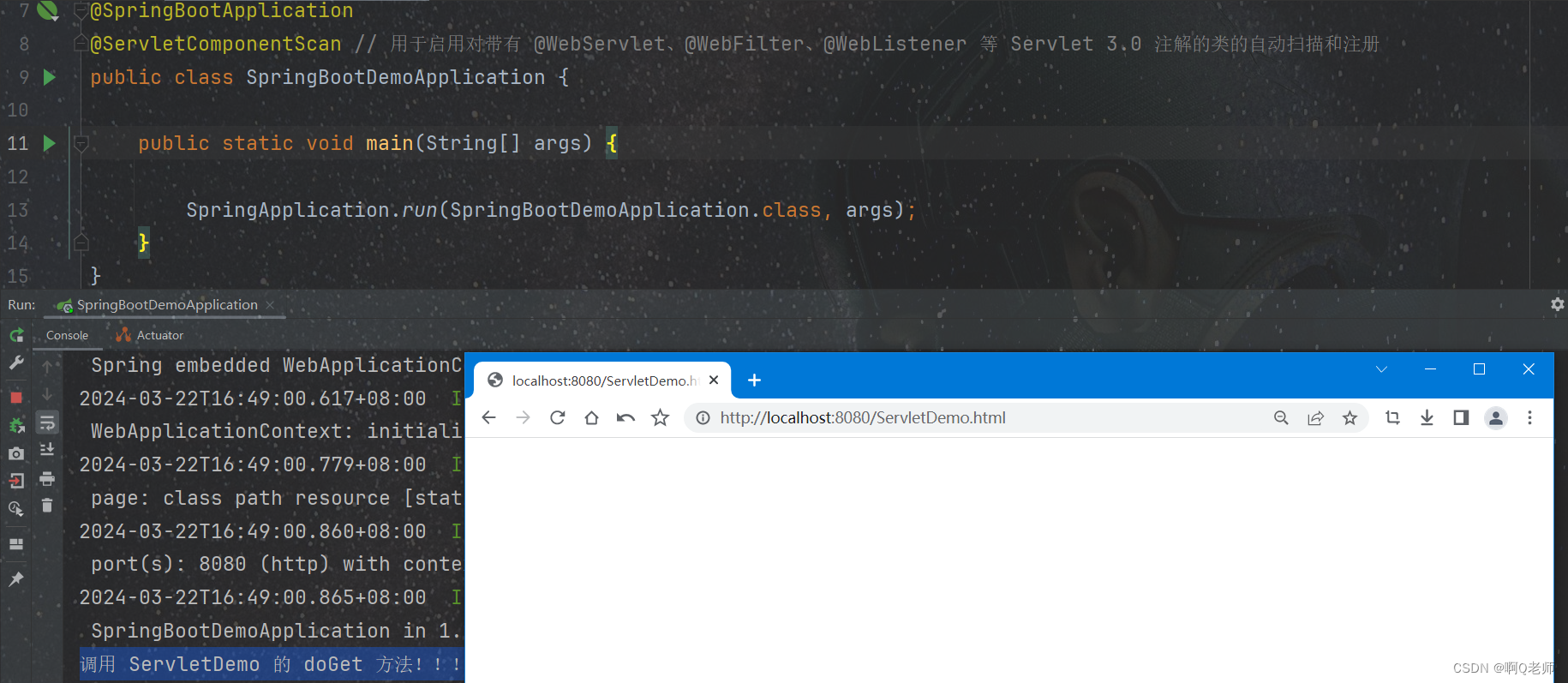Switch to the Console tab
Viewport: 1568px width, 683px height.
click(67, 335)
